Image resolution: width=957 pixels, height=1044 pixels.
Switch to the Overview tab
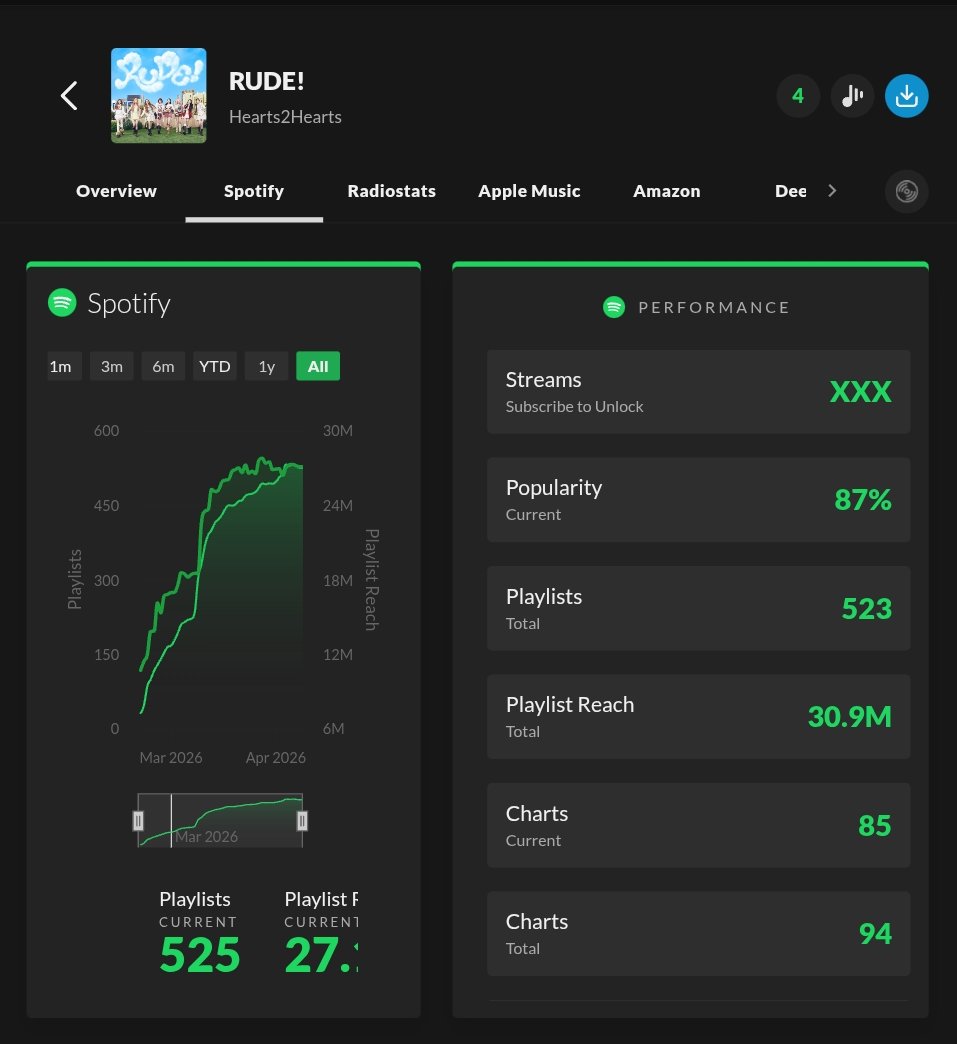point(117,191)
